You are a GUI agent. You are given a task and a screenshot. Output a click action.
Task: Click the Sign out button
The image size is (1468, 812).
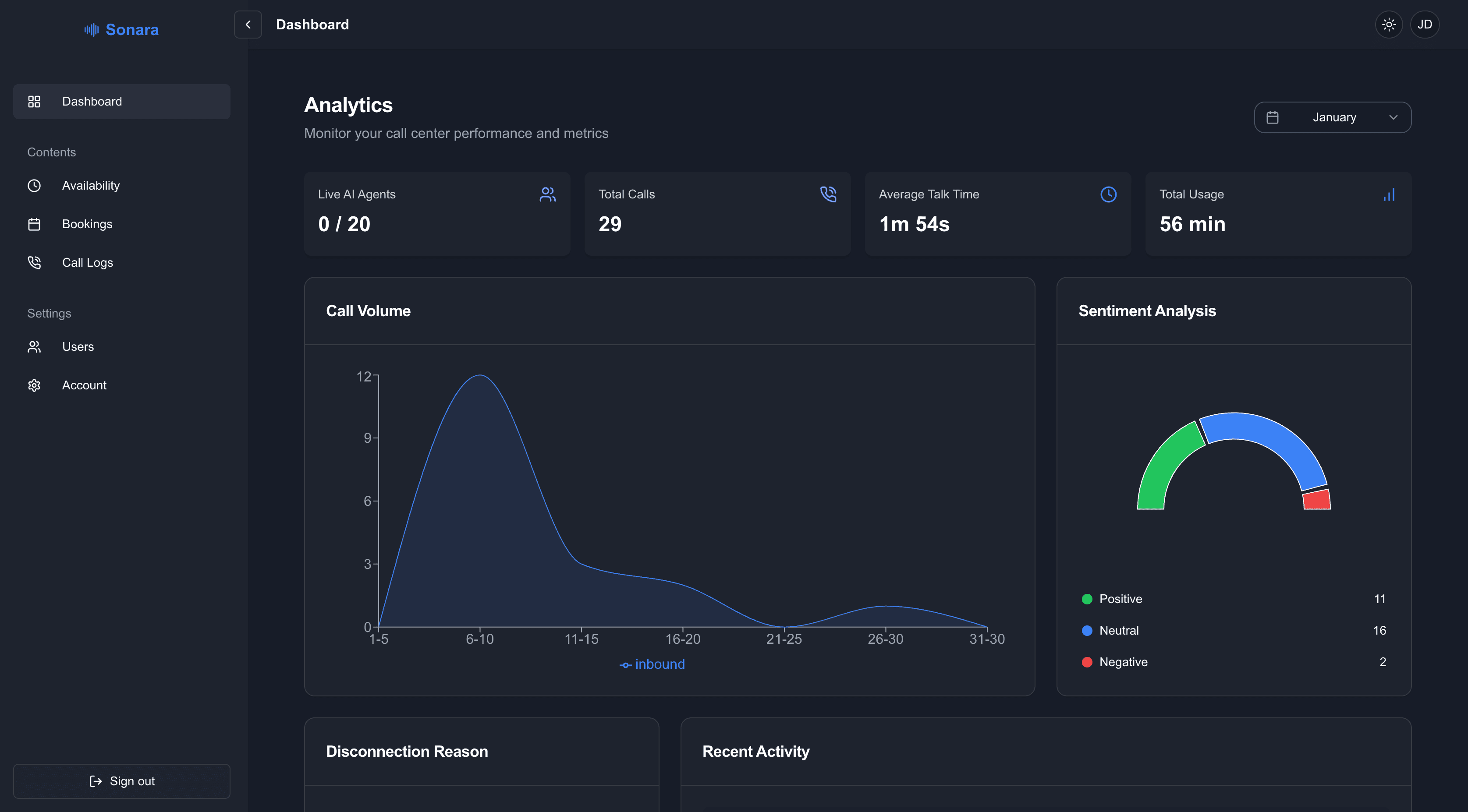tap(121, 781)
